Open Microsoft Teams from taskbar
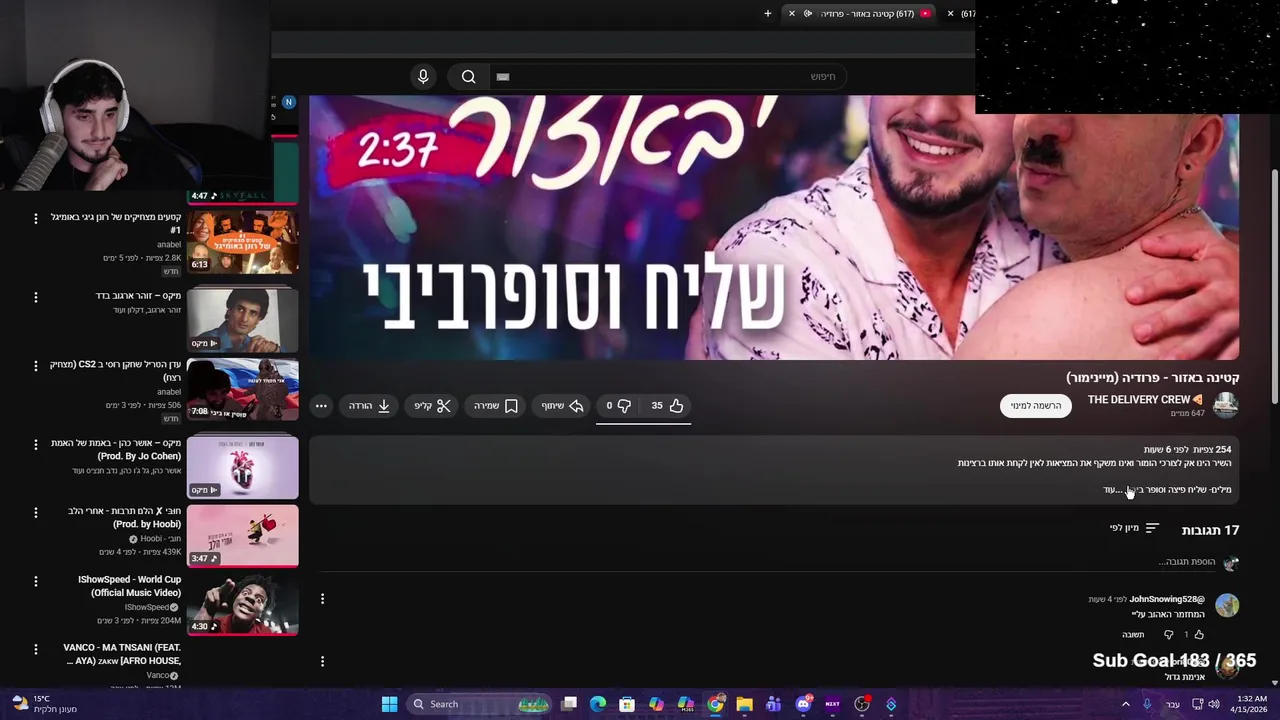The image size is (1280, 720). pos(773,704)
